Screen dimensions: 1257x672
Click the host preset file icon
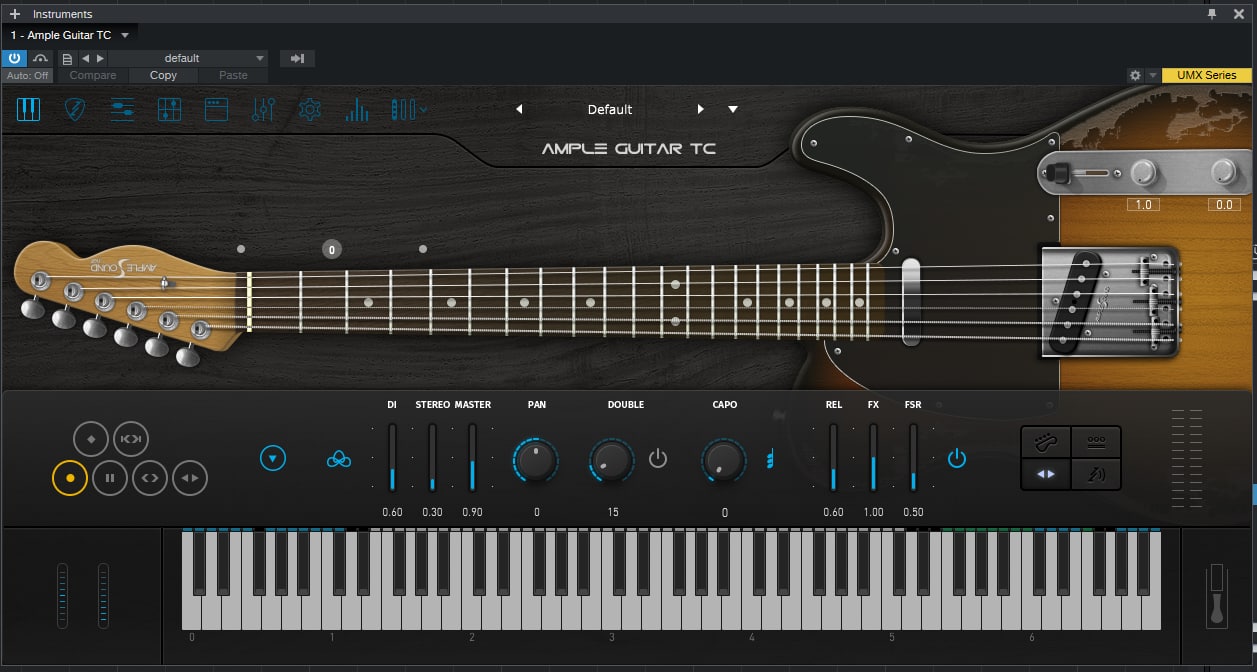[67, 58]
